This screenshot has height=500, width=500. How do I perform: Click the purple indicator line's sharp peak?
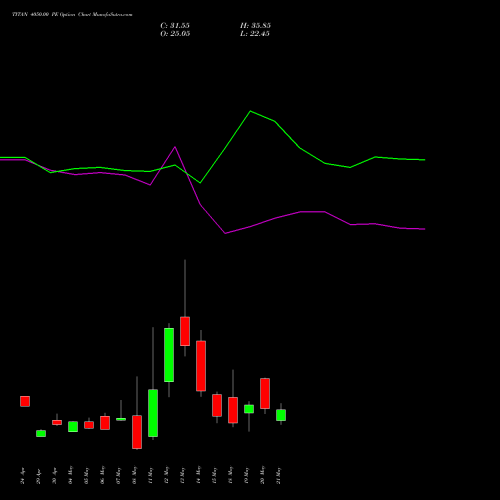click(x=175, y=147)
